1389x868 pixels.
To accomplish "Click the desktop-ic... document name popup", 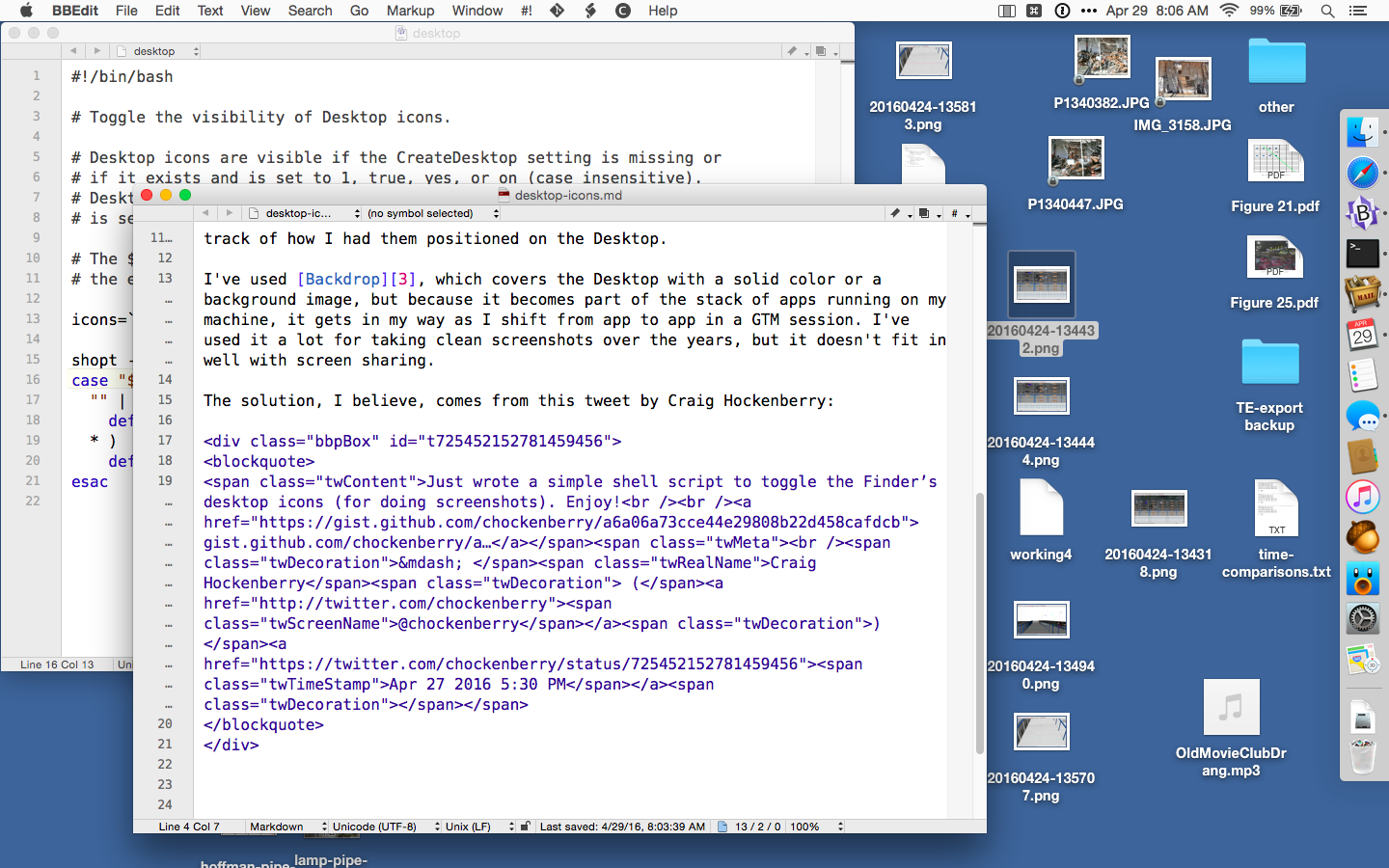I will [303, 213].
